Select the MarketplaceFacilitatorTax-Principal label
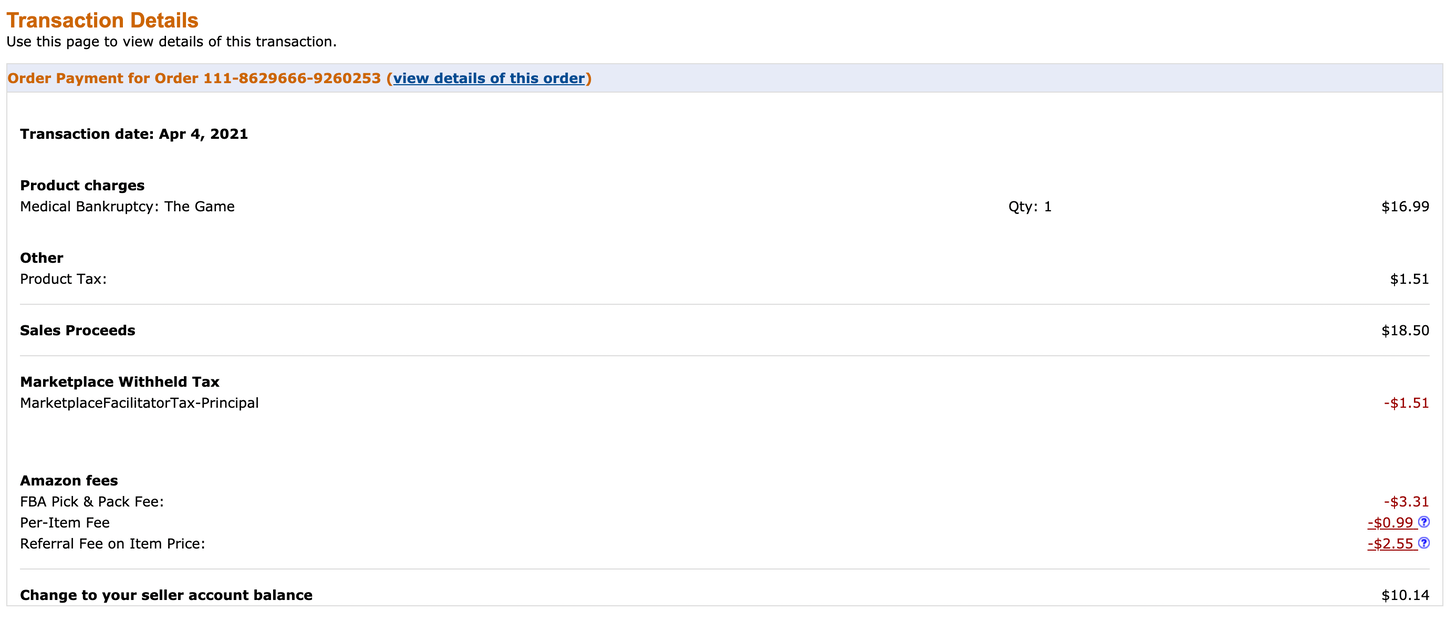Image resolution: width=1456 pixels, height=621 pixels. pos(139,403)
